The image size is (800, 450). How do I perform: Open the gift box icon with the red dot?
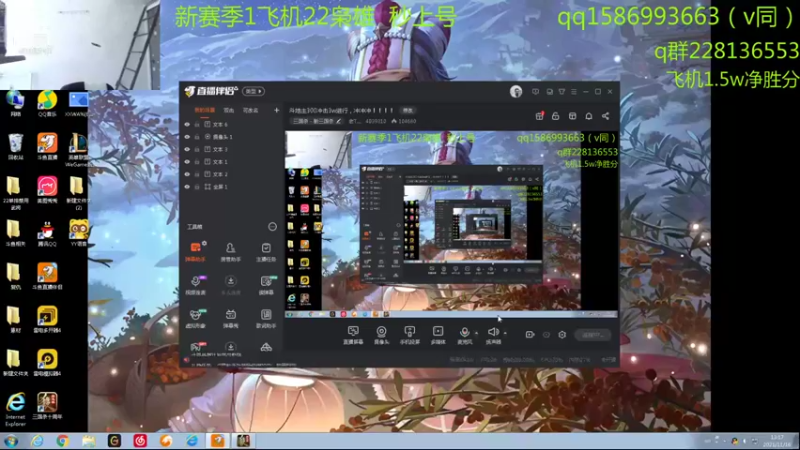(x=539, y=116)
